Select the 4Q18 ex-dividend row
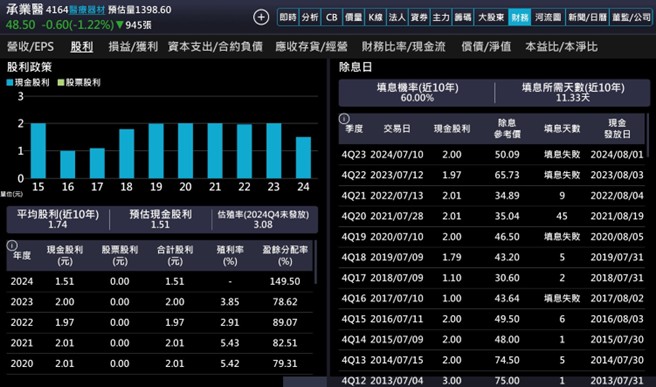656x387 pixels. 492,257
